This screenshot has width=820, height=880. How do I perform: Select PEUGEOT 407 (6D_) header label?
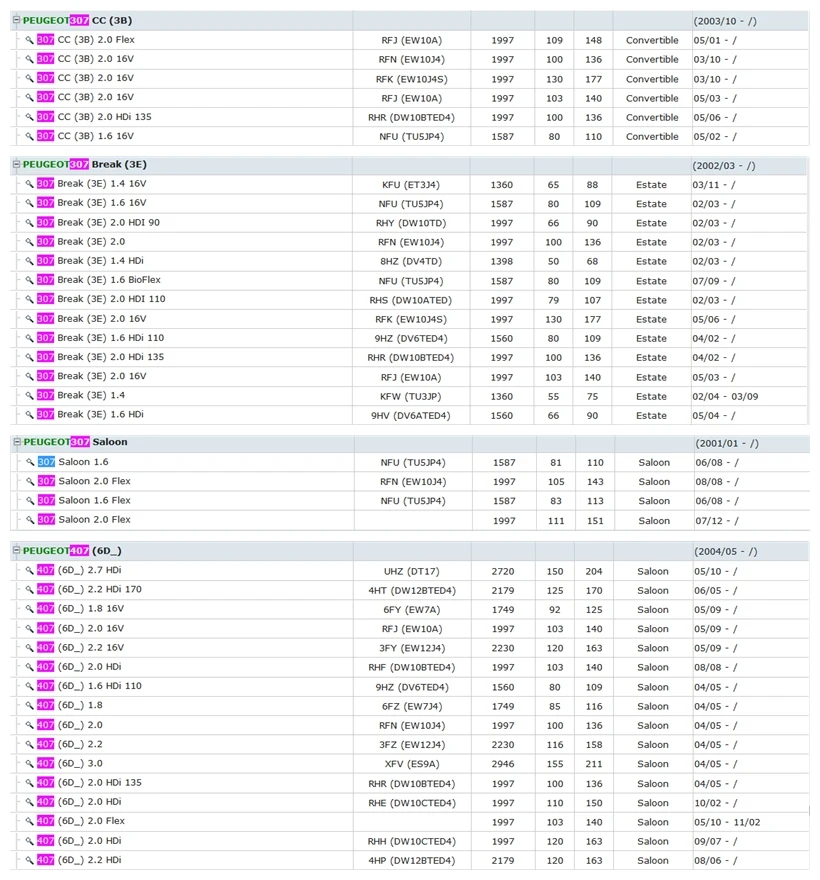tap(72, 551)
